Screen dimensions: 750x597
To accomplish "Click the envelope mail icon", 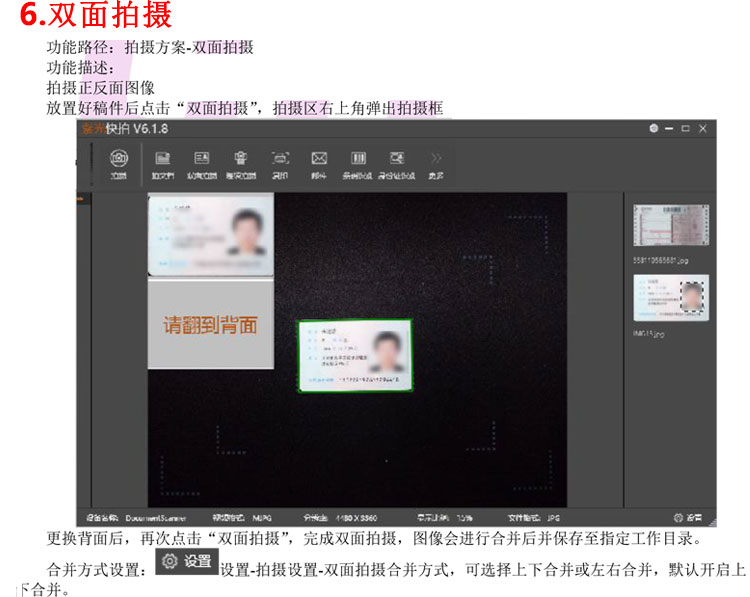I will pyautogui.click(x=319, y=161).
